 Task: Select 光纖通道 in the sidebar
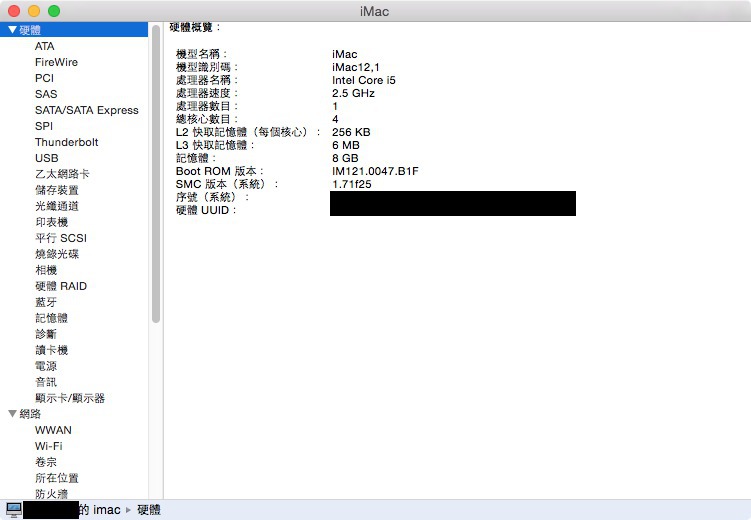(57, 206)
